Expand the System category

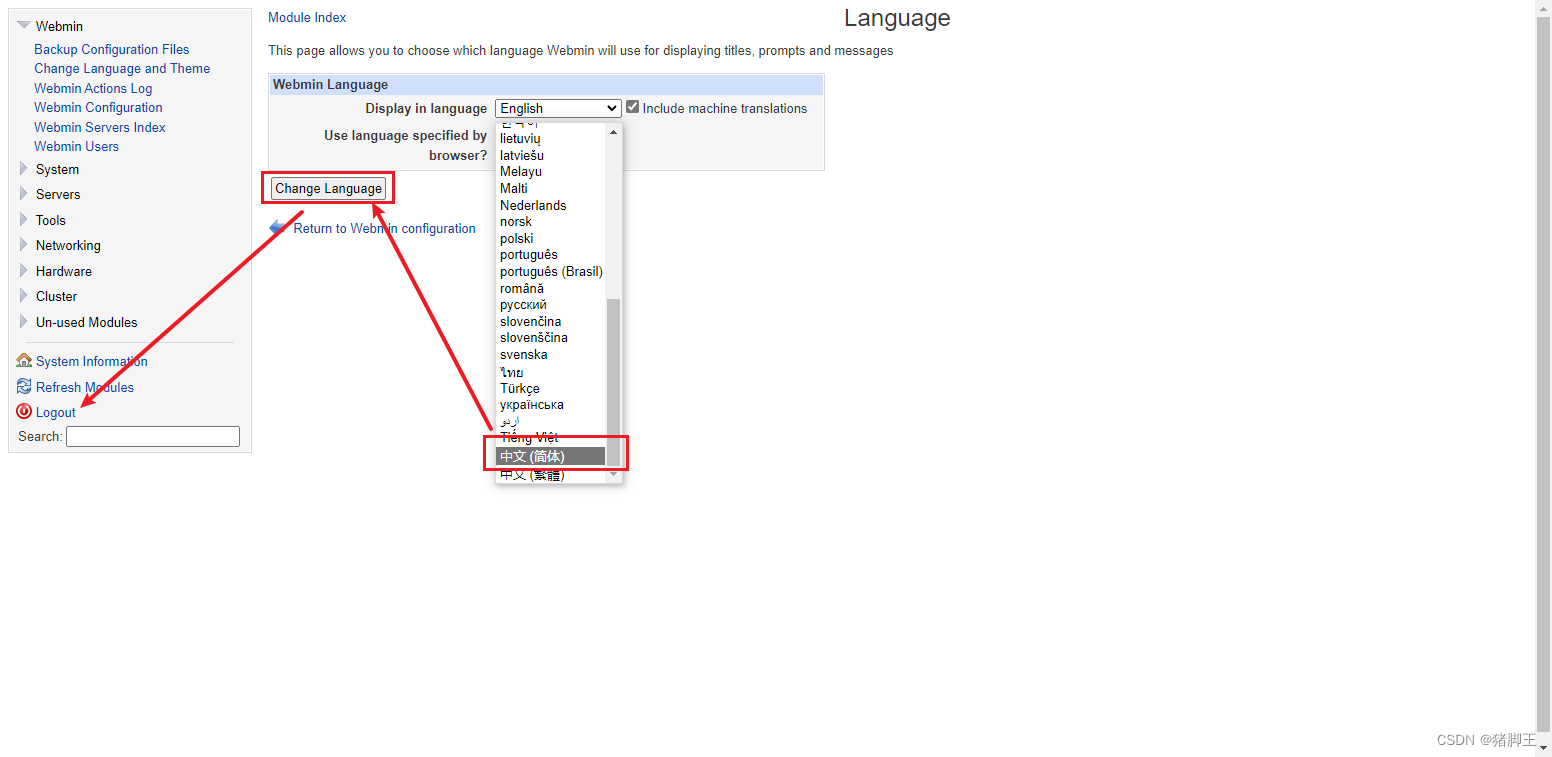click(24, 169)
